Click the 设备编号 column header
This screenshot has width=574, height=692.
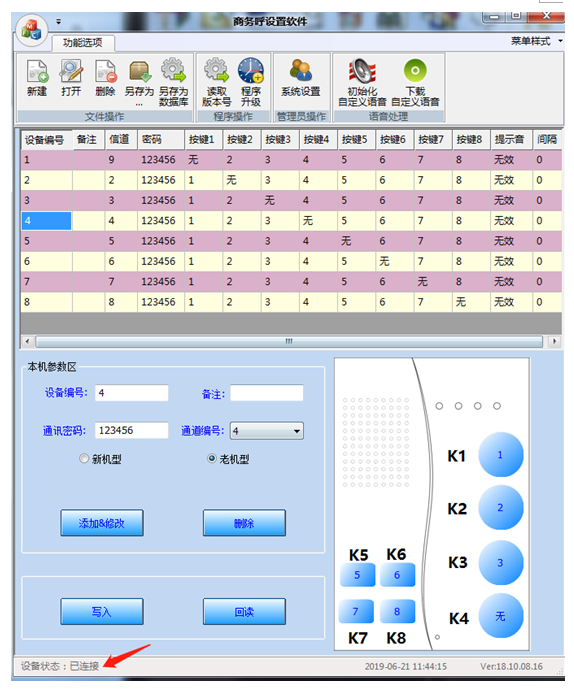[46, 140]
